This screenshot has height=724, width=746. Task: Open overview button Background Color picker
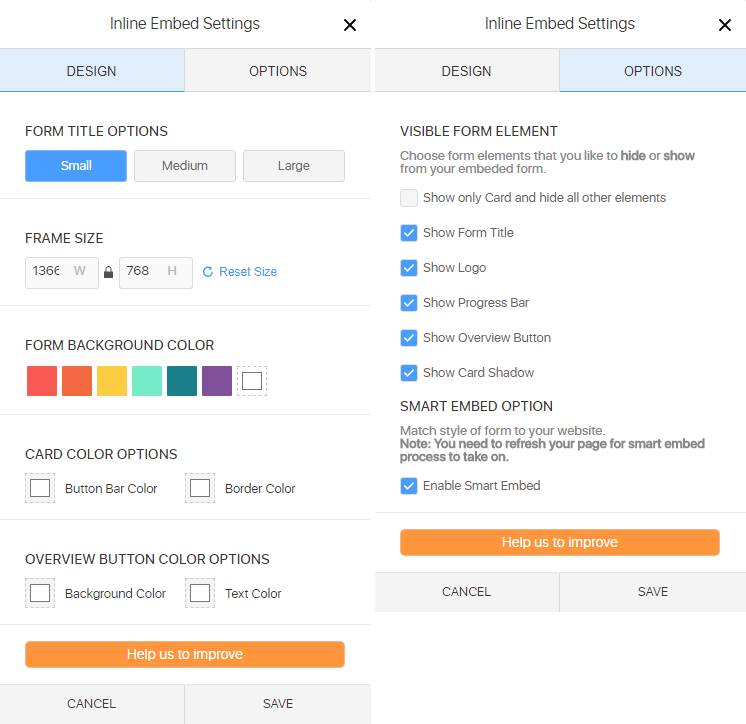[40, 593]
